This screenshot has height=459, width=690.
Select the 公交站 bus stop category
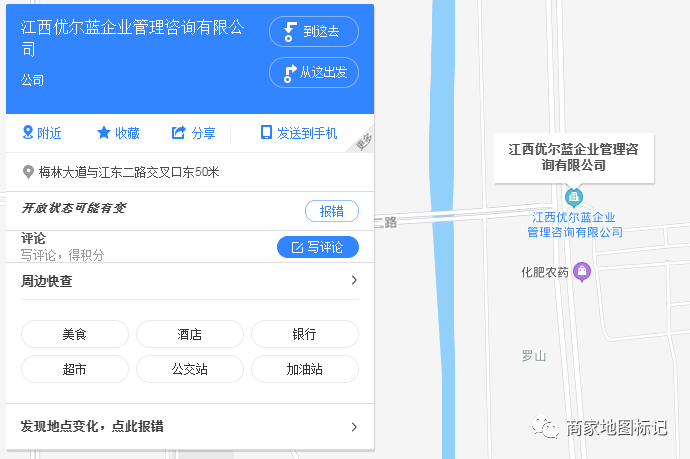(x=190, y=369)
